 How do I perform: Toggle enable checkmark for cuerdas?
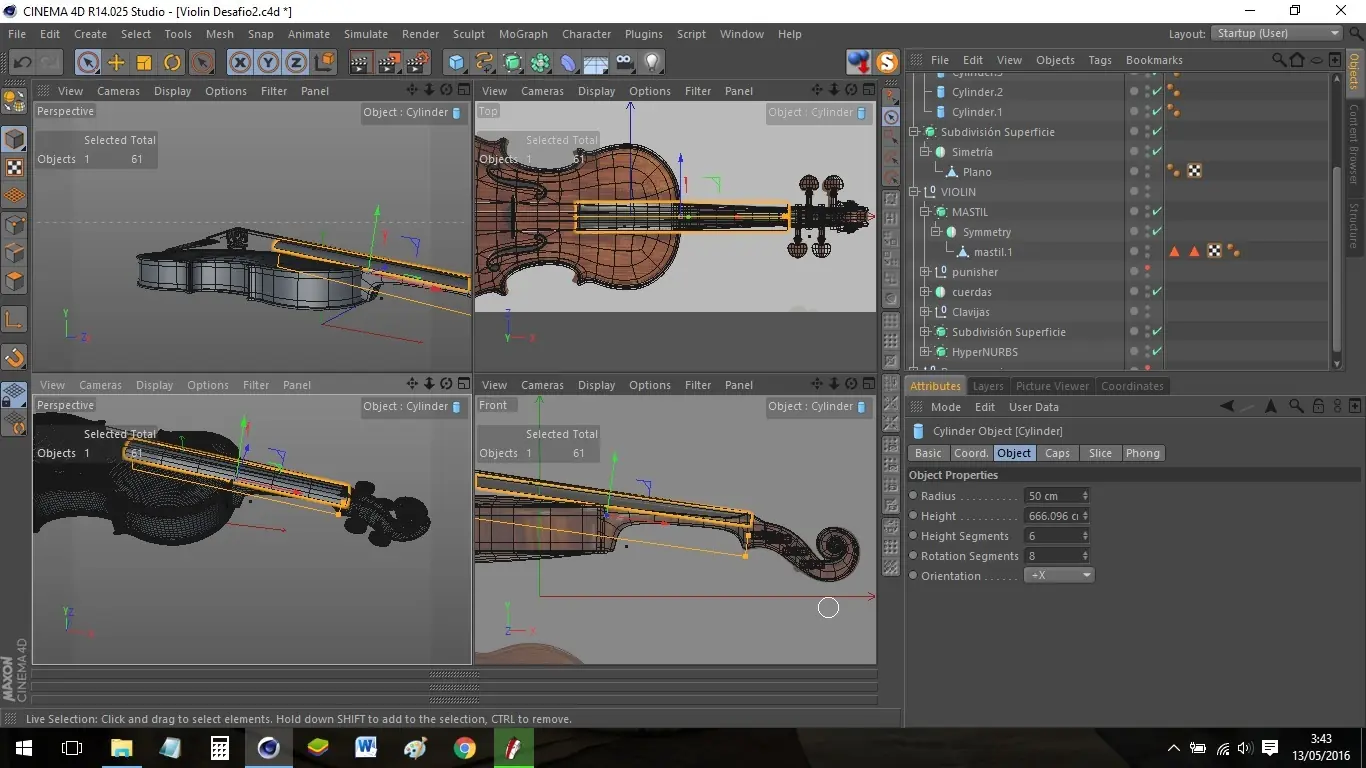point(1157,292)
